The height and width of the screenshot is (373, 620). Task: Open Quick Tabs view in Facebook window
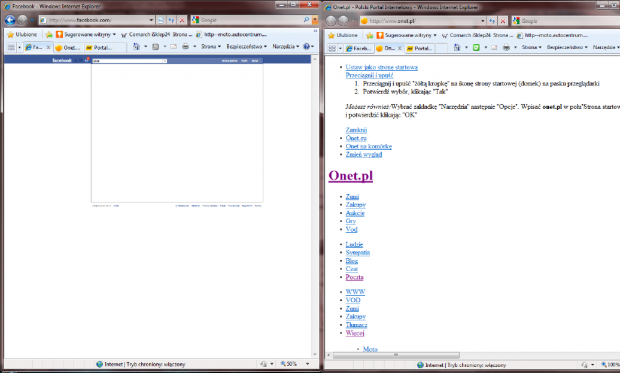coord(11,47)
